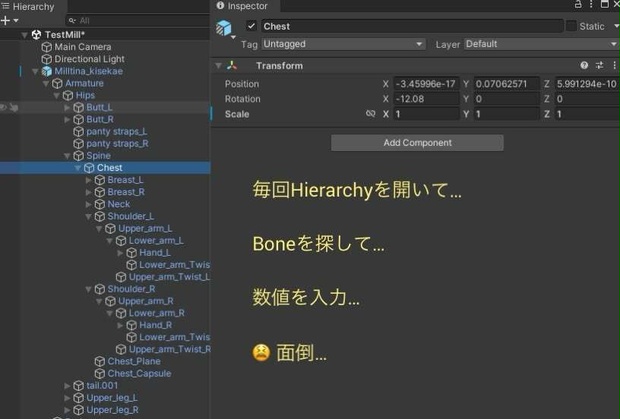The image size is (620, 419).
Task: Enable the Static checkbox
Action: coord(571,26)
